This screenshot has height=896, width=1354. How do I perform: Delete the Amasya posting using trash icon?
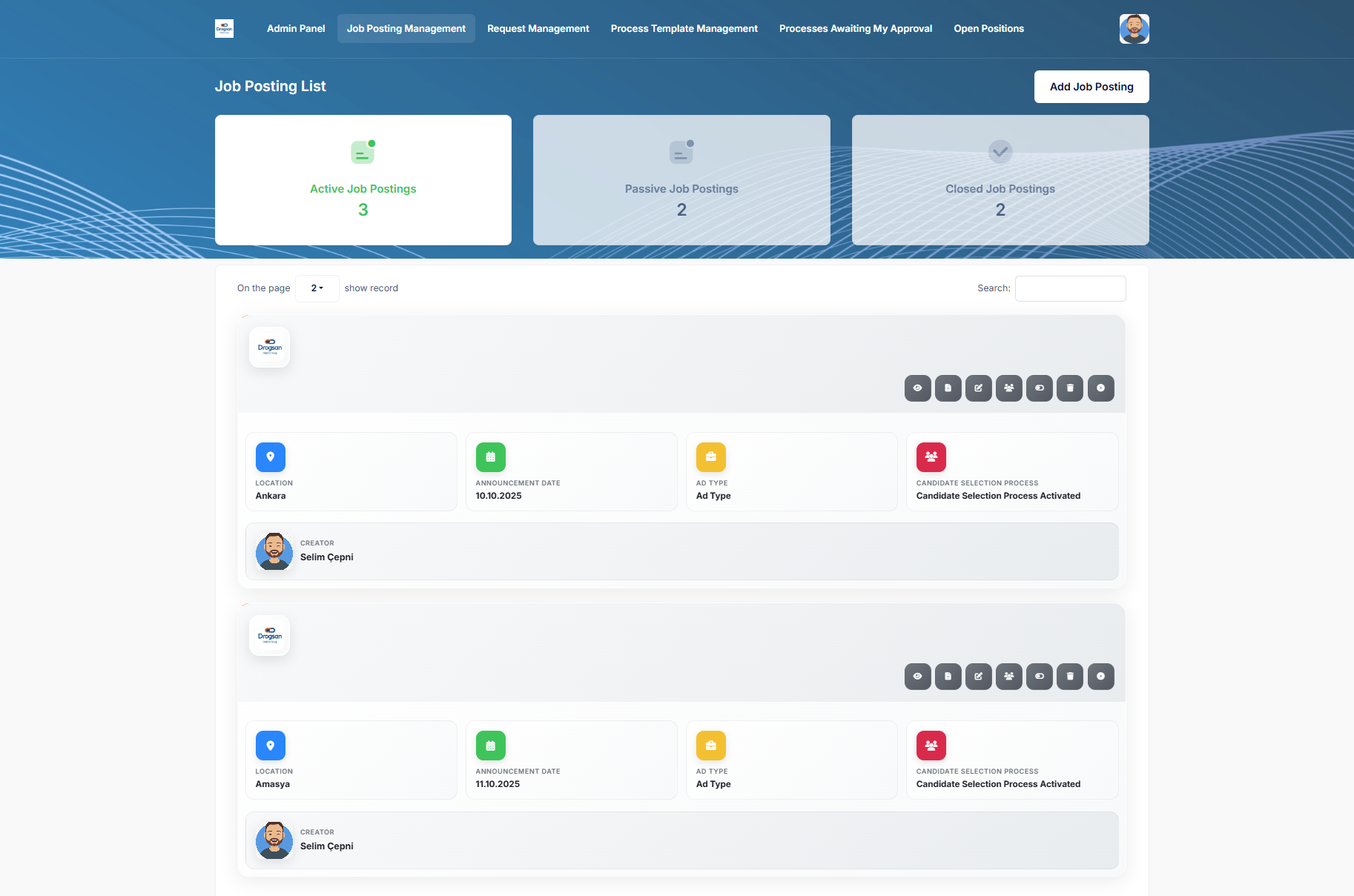(x=1069, y=676)
